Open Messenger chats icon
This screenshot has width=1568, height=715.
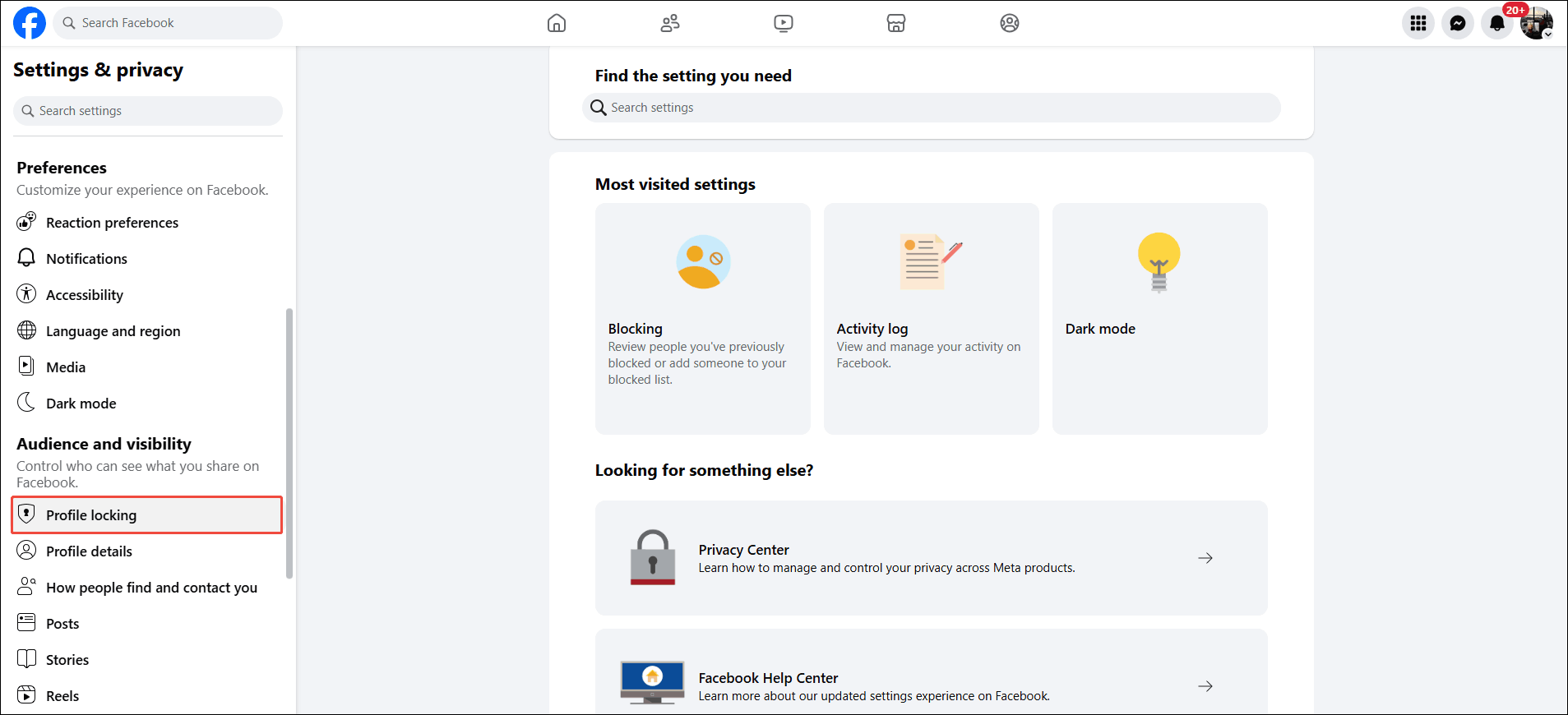coord(1458,23)
